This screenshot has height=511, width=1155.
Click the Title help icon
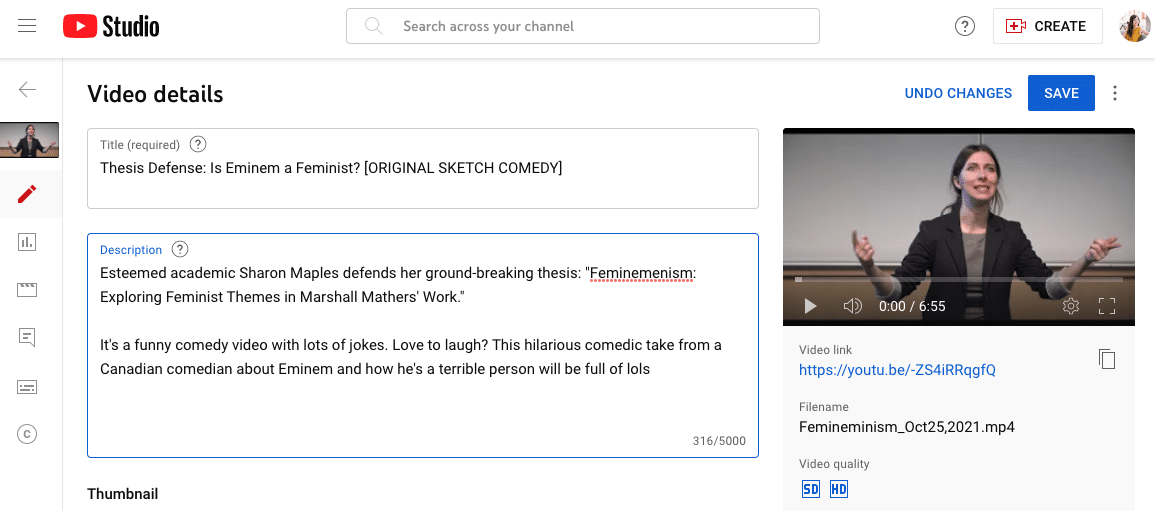click(x=197, y=144)
